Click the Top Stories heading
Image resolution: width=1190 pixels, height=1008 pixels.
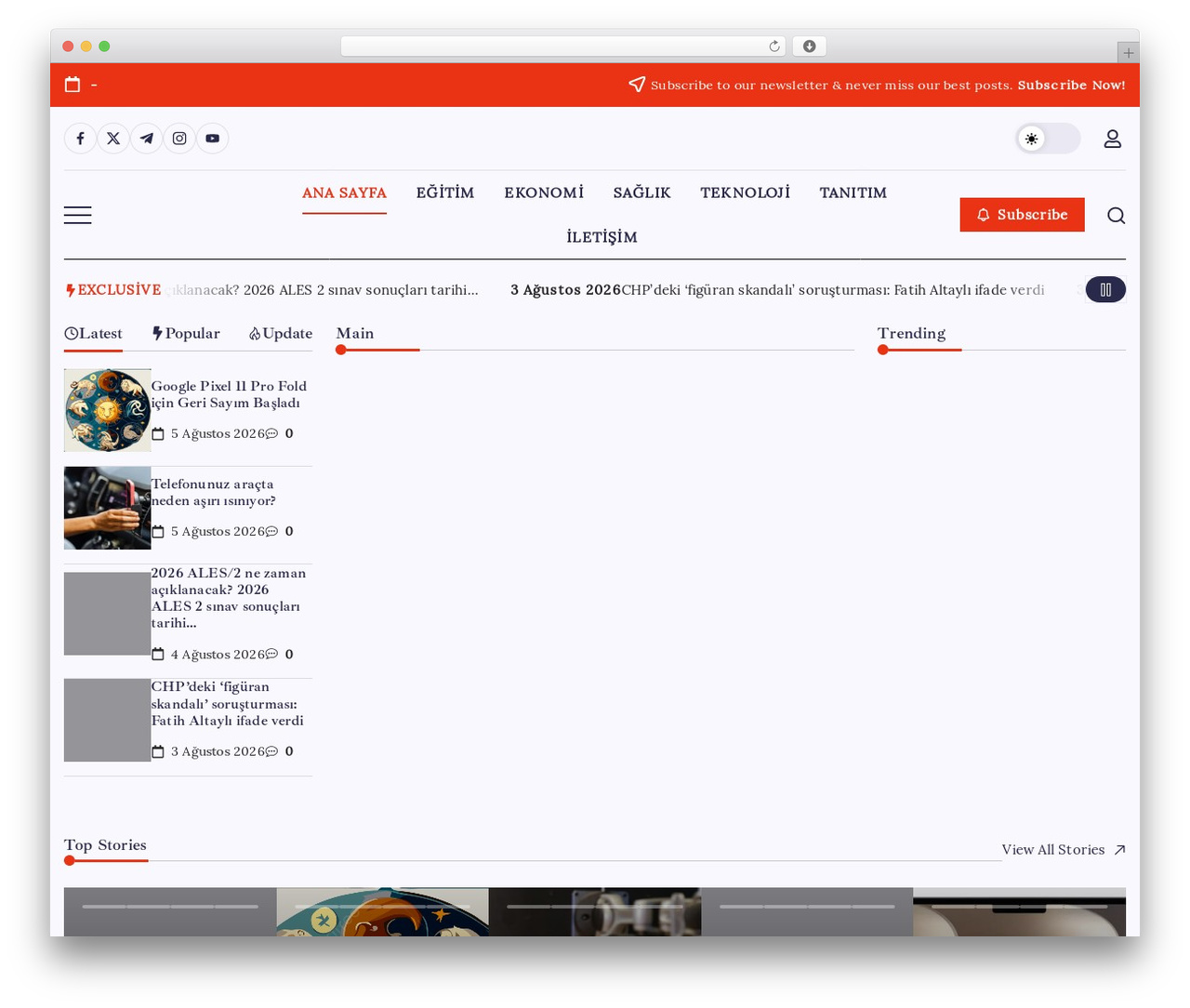(105, 844)
